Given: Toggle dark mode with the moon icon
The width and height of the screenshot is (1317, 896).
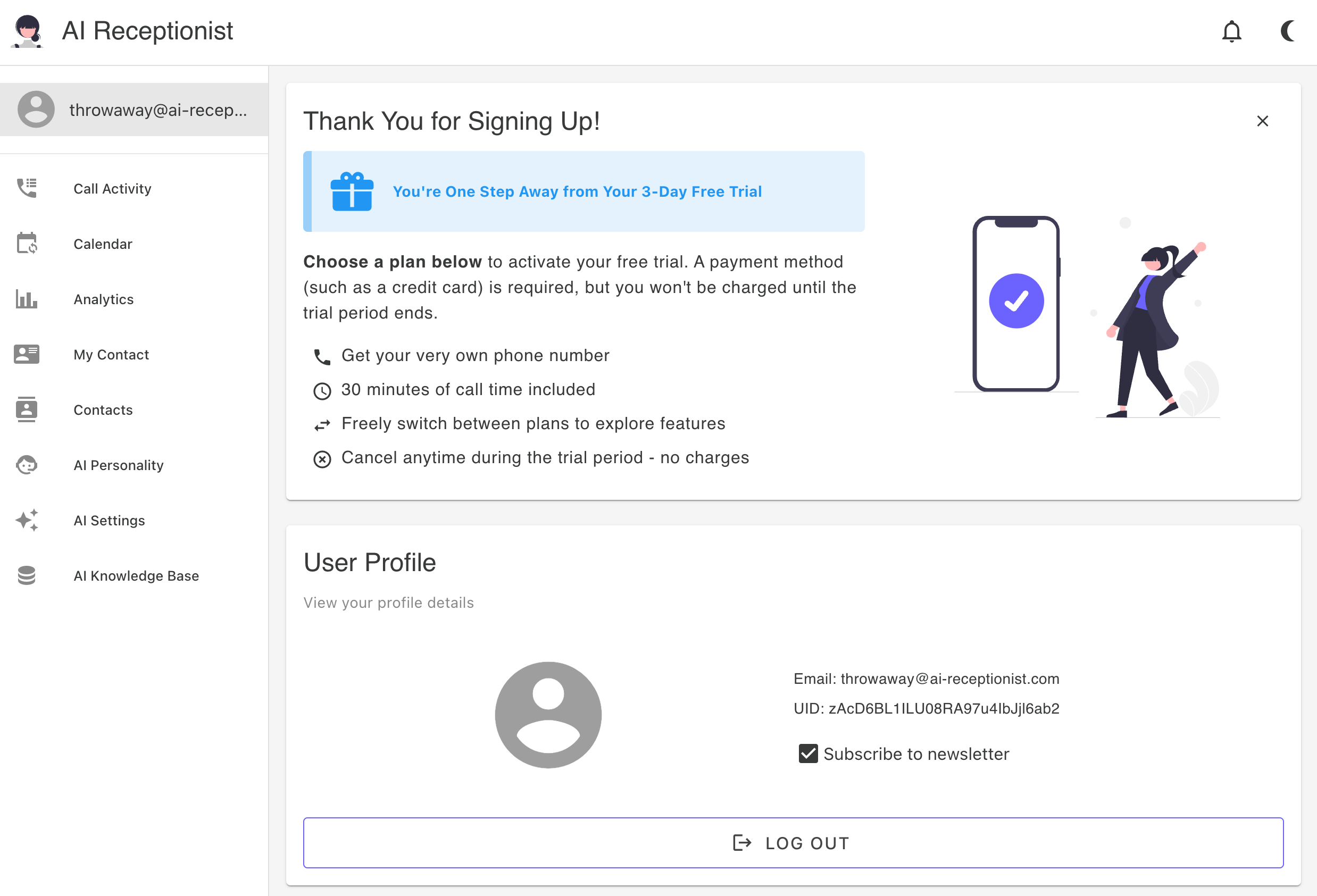Looking at the screenshot, I should [x=1288, y=32].
